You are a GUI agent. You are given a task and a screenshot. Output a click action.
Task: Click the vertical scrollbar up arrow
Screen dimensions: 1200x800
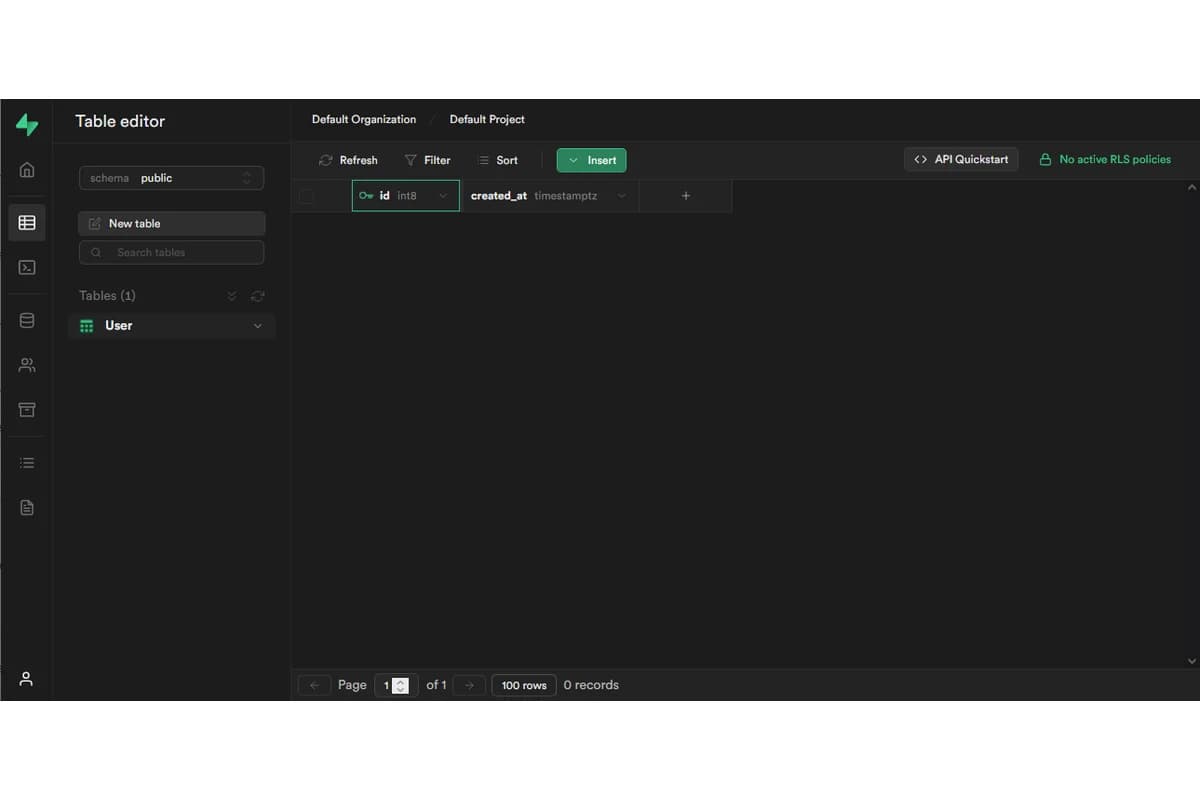pos(1191,187)
